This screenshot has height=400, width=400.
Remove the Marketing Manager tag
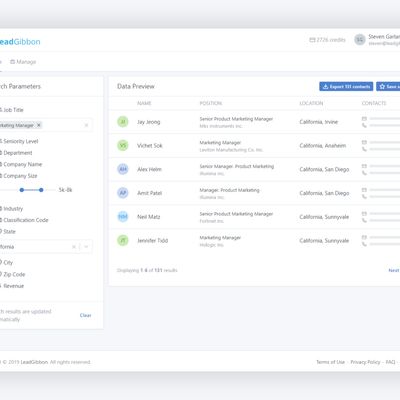[39, 125]
